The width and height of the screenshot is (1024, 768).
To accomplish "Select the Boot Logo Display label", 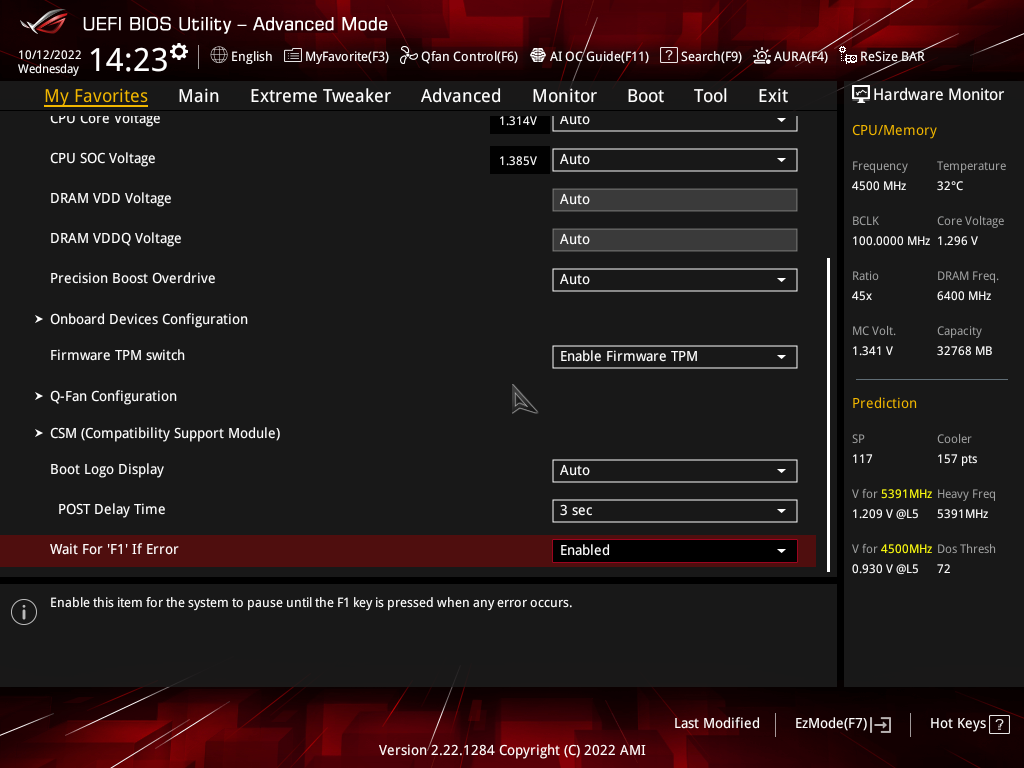I will pos(107,470).
